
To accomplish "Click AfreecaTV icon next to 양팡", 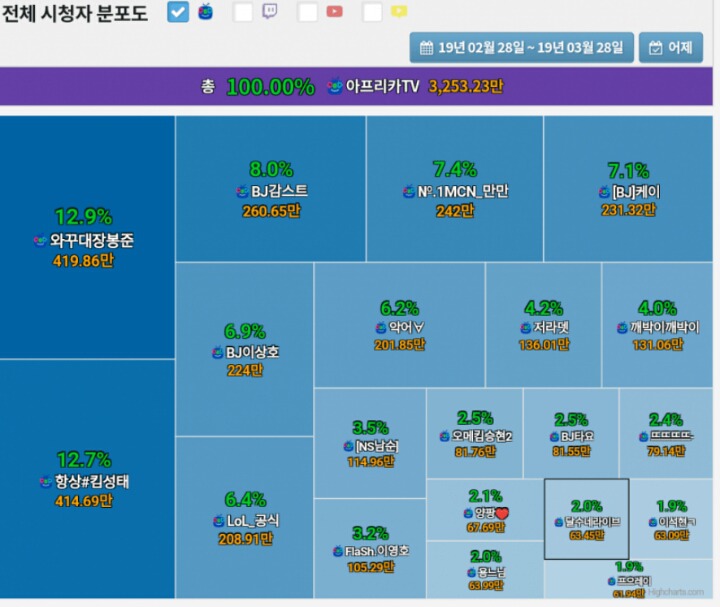I will click(468, 512).
